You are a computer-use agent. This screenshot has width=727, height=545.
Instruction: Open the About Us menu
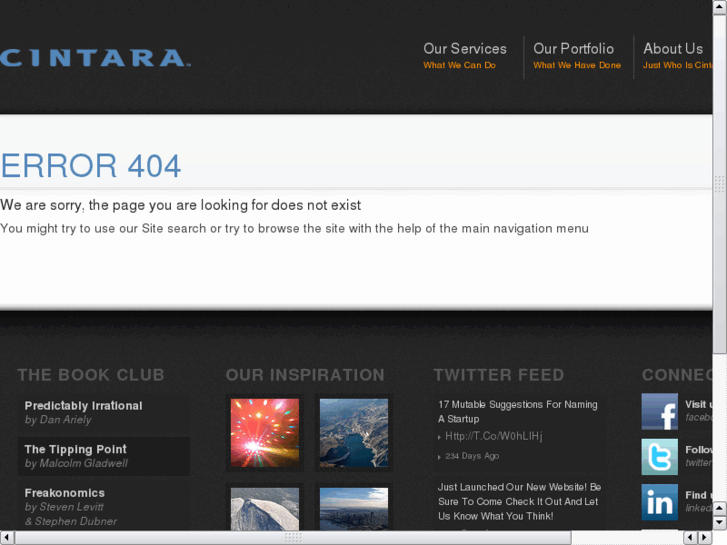(x=677, y=56)
